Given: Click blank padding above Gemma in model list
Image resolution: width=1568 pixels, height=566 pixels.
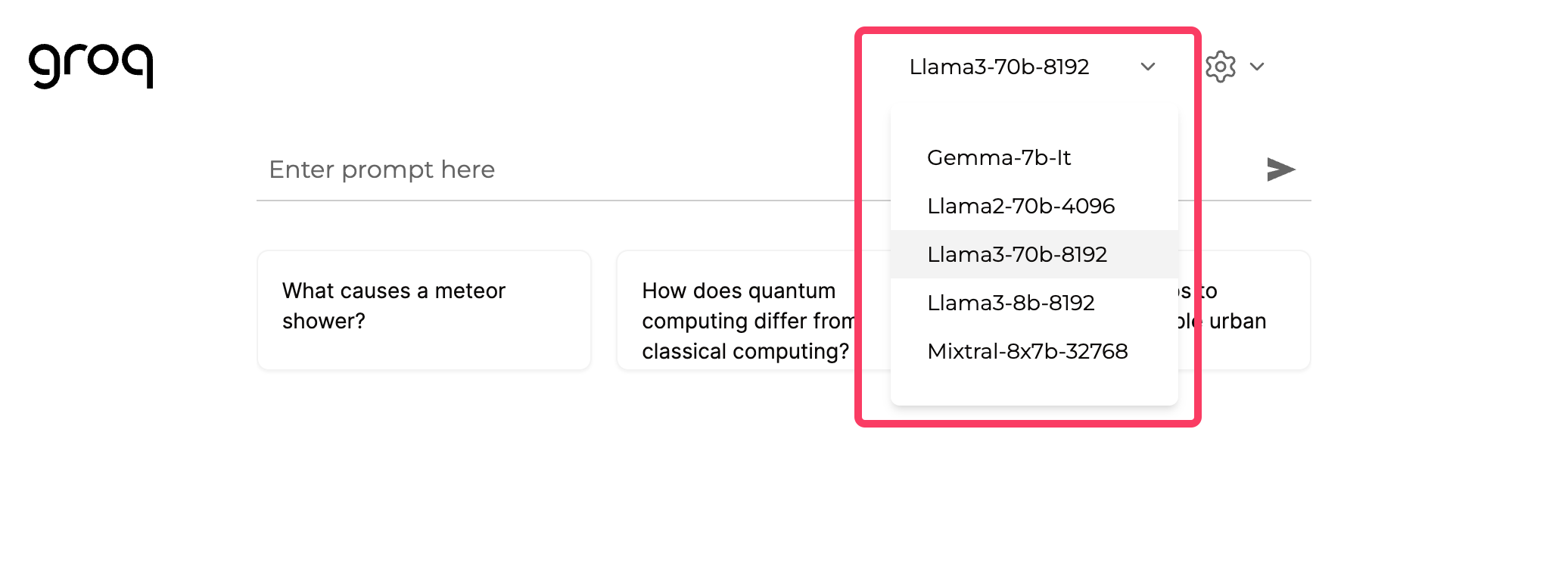Looking at the screenshot, I should point(1034,121).
